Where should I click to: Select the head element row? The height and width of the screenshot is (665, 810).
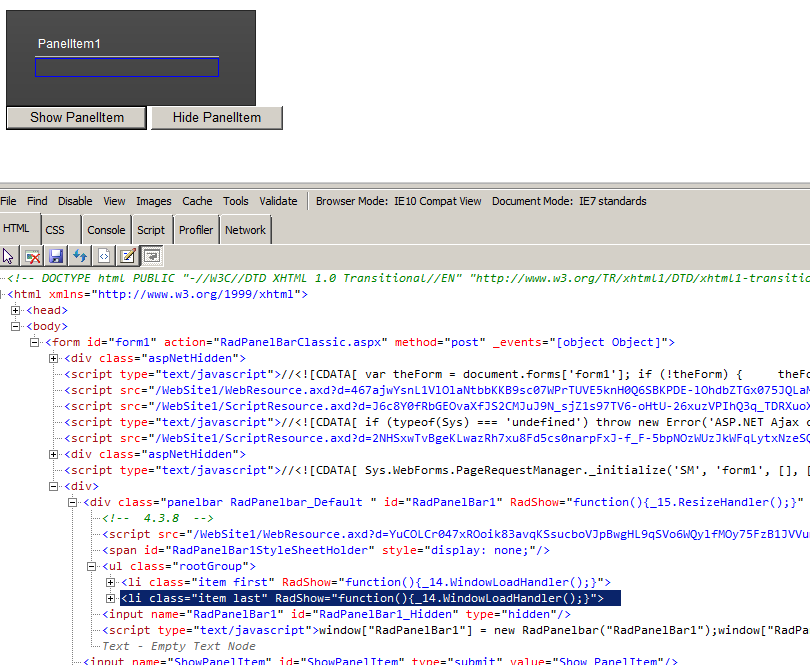pyautogui.click(x=47, y=311)
